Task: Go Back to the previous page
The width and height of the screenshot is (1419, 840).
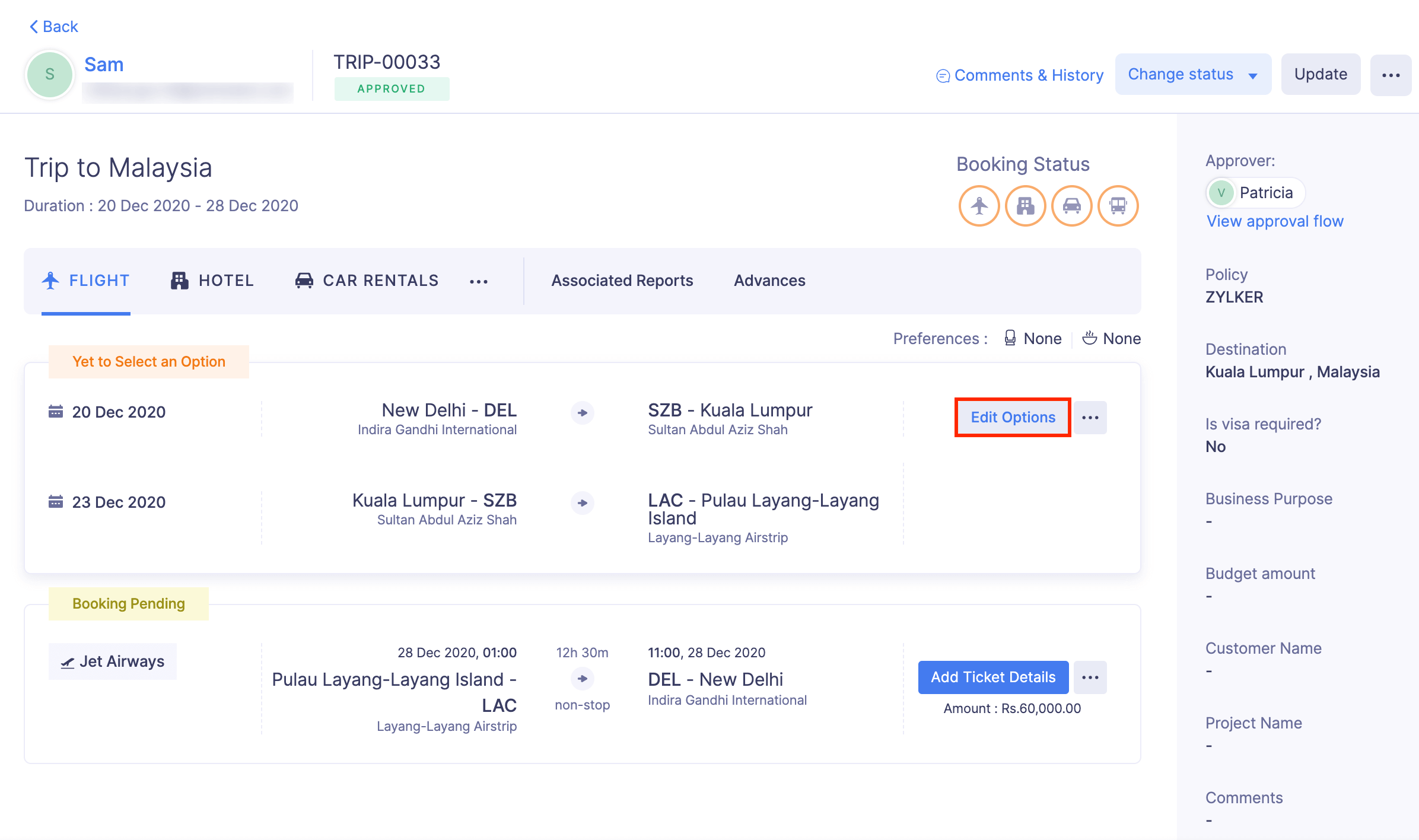Action: [x=53, y=27]
